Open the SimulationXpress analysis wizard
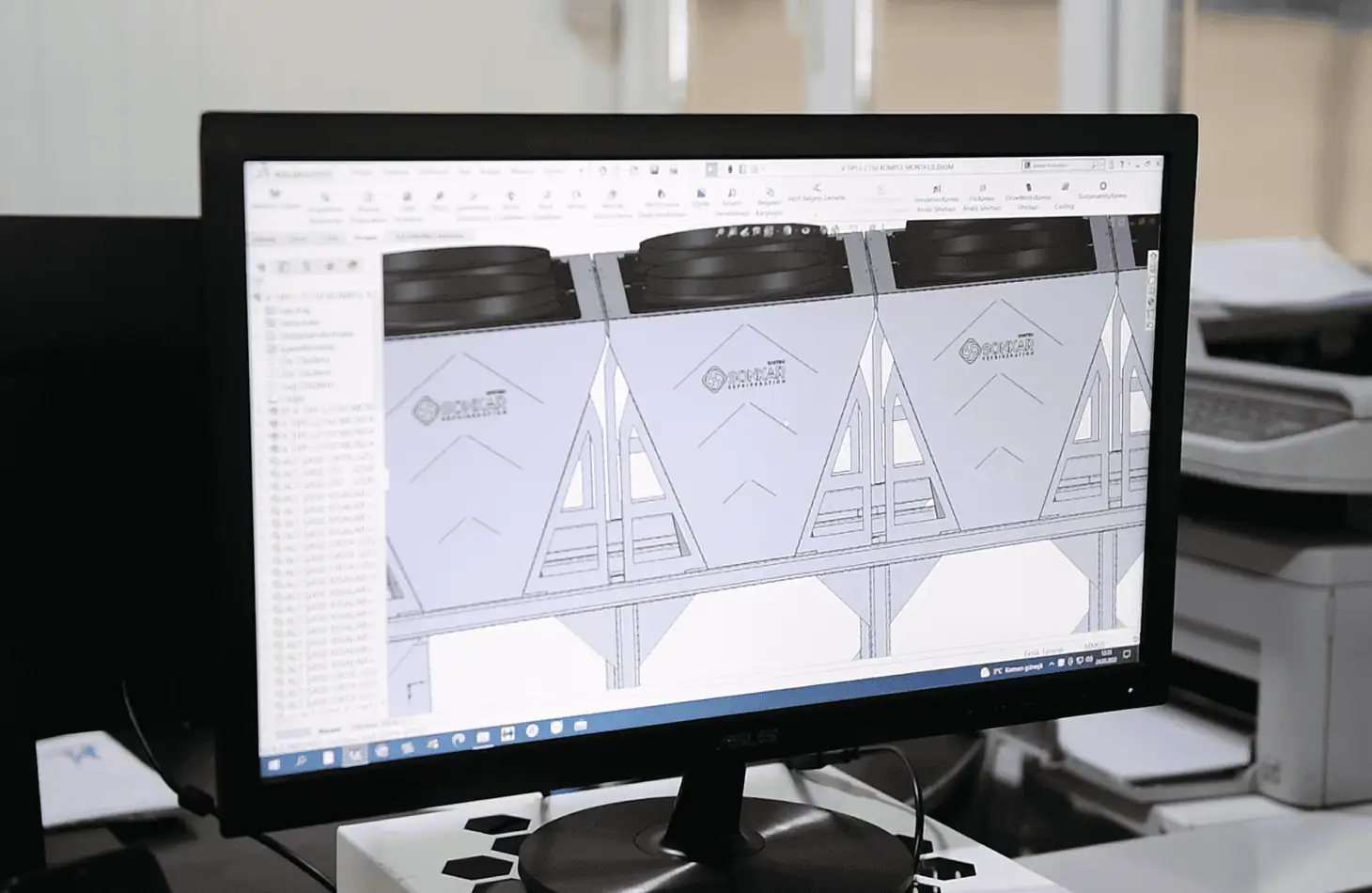The image size is (1372, 893). coord(936,195)
